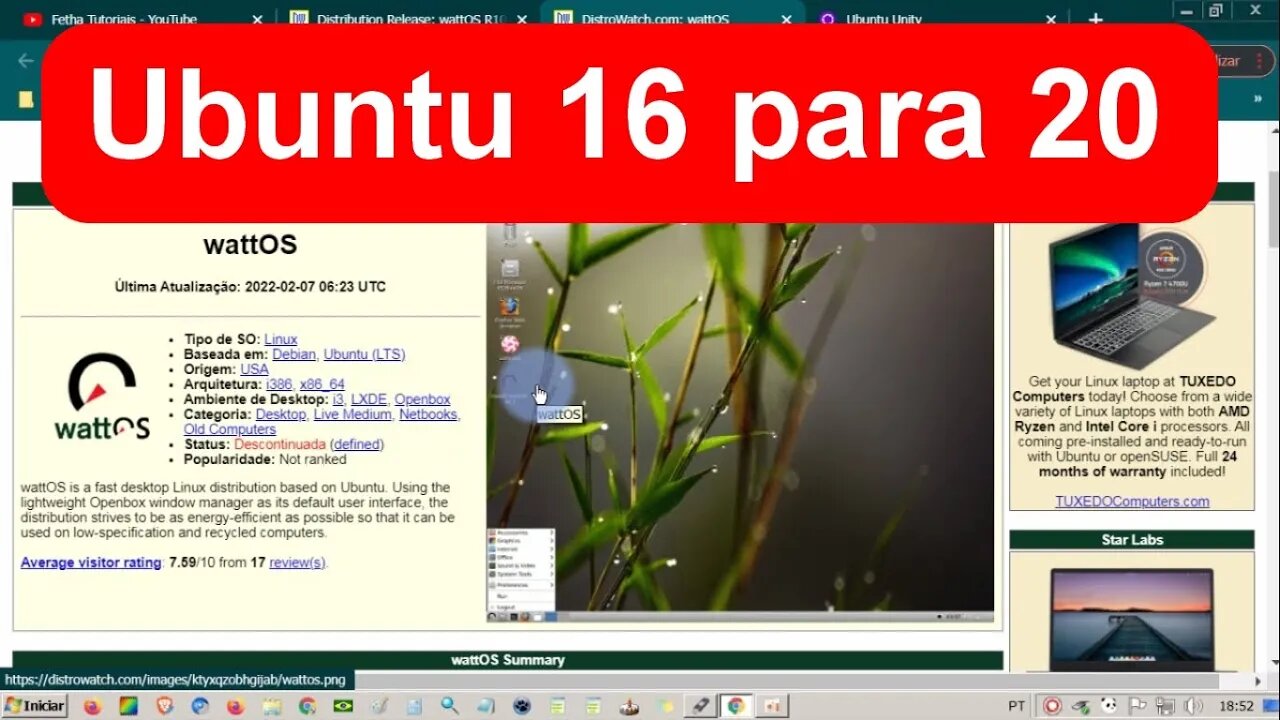1280x720 pixels.
Task: Open the flag notification tray icon
Action: 1137,706
